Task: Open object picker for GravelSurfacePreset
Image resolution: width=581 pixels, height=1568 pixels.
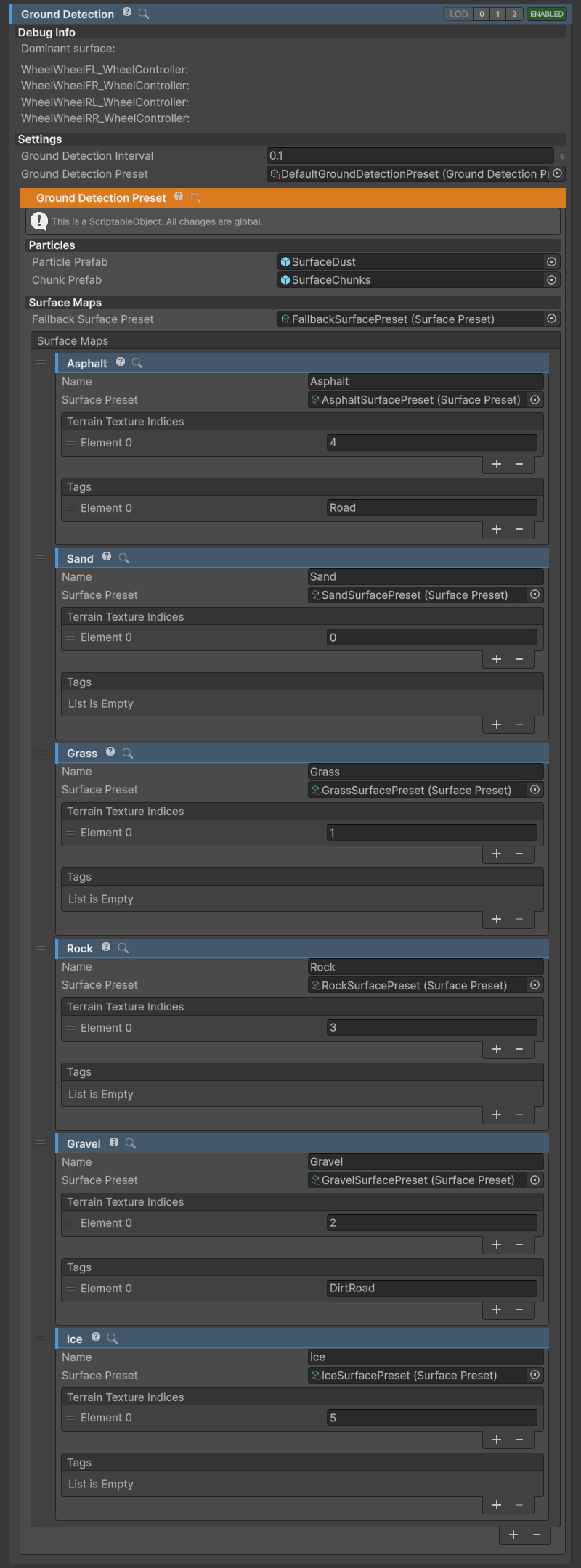Action: tap(535, 1180)
